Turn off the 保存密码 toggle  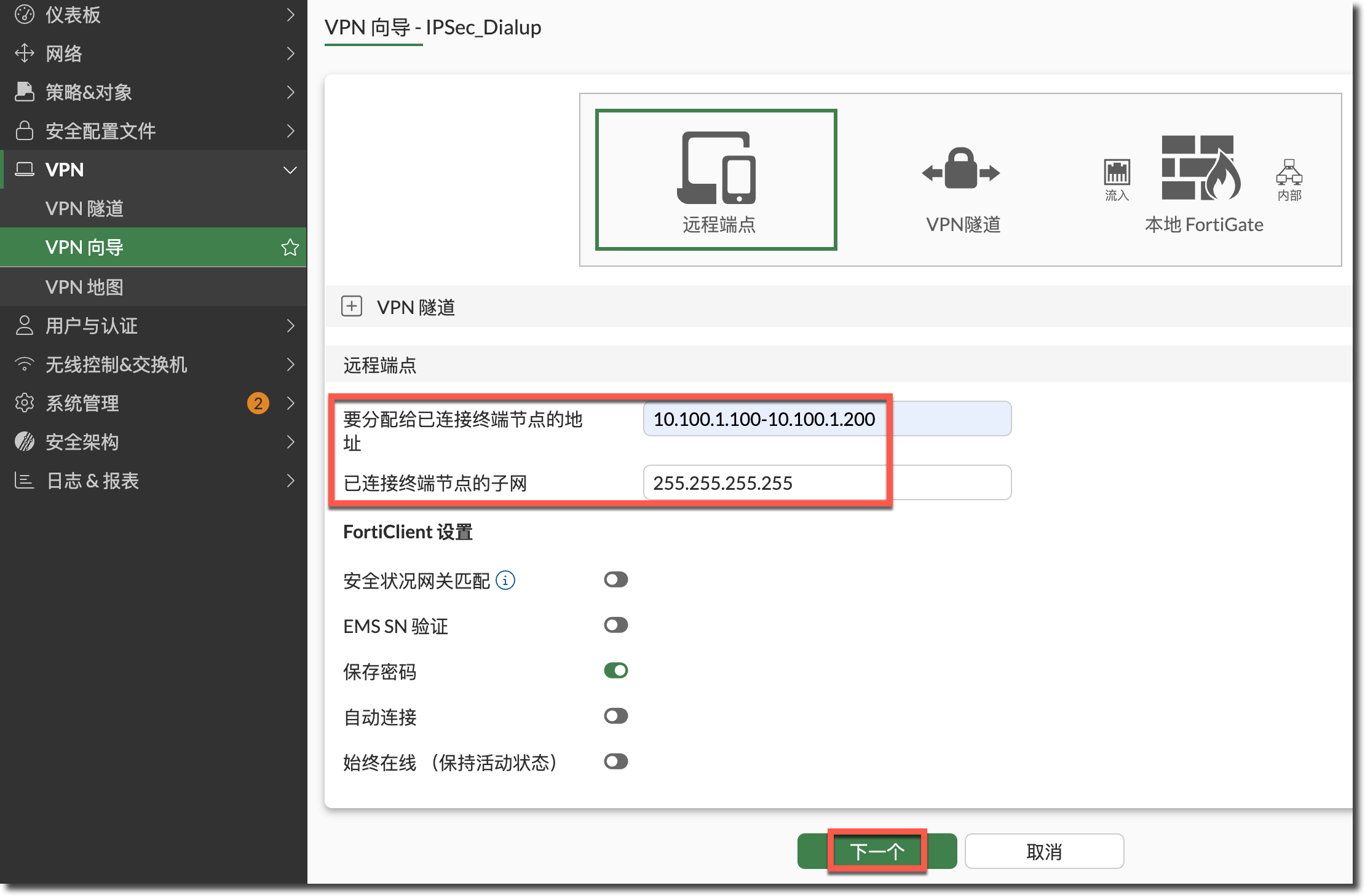[615, 670]
